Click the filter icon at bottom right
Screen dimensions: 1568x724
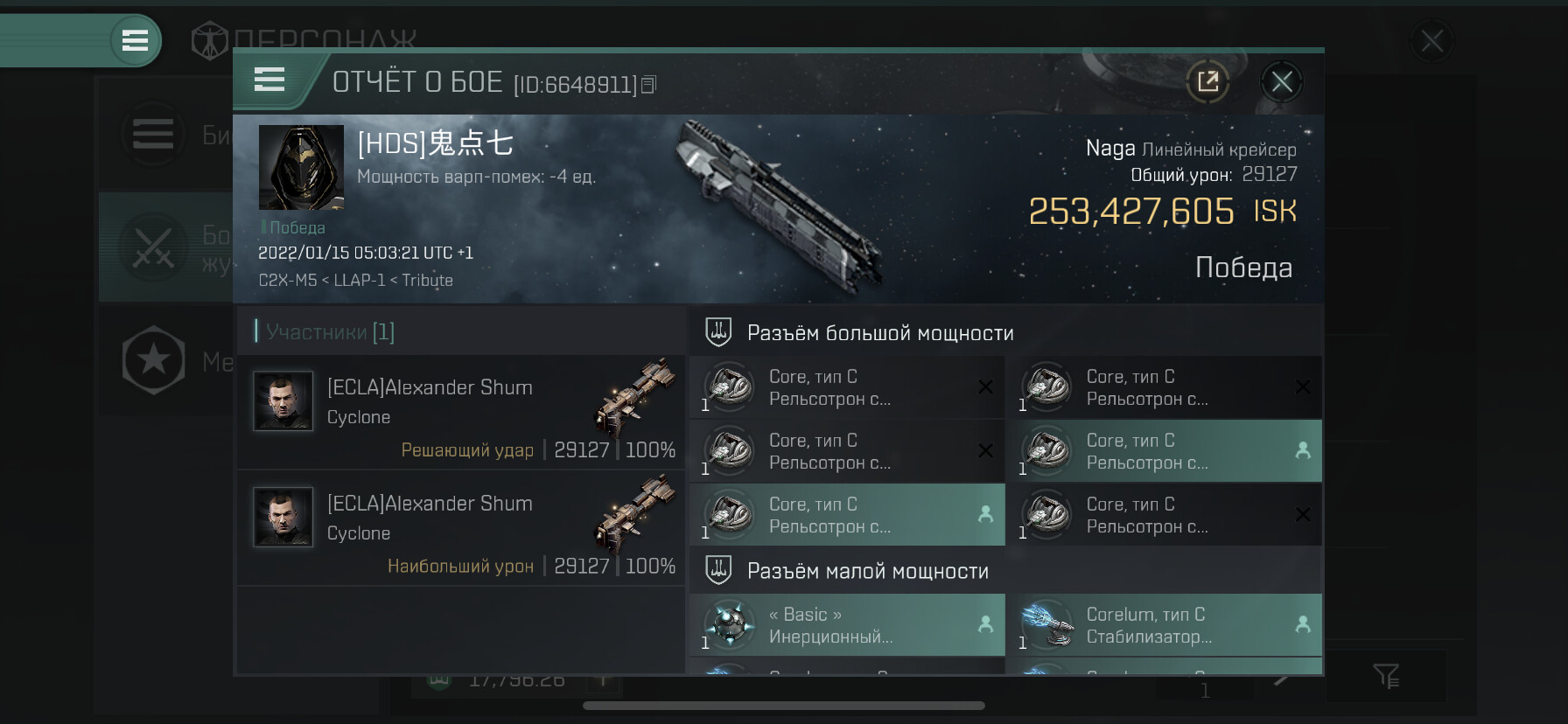(x=1386, y=676)
